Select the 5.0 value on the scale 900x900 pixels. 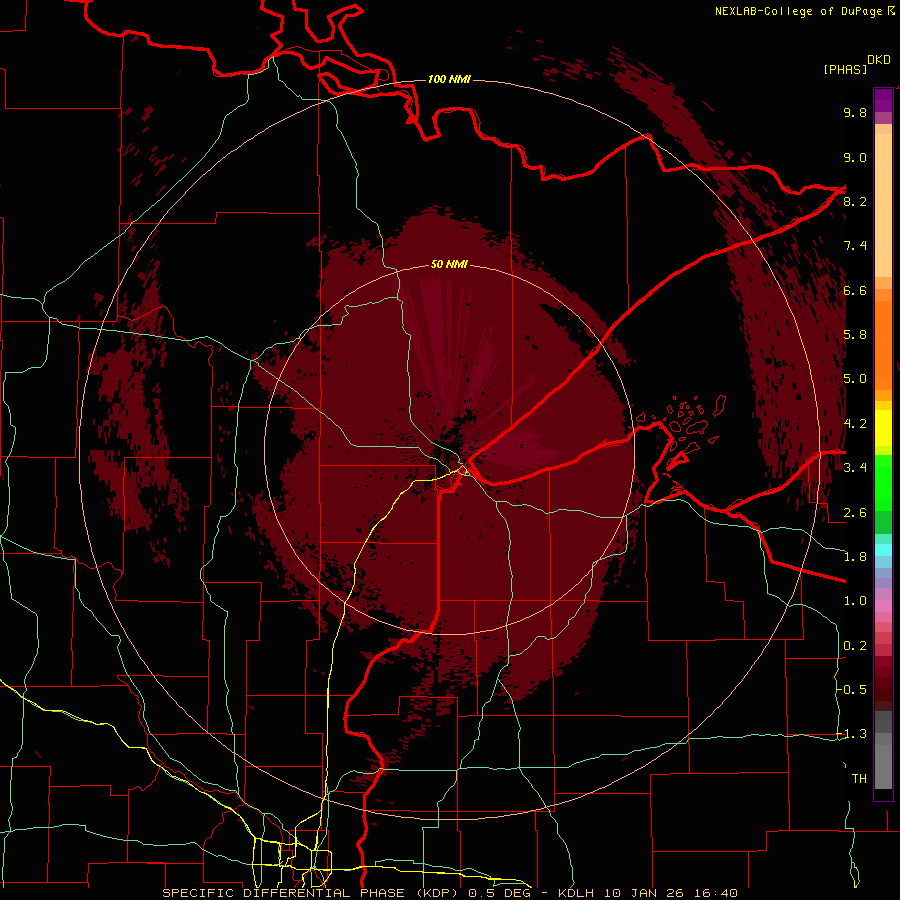click(x=855, y=379)
